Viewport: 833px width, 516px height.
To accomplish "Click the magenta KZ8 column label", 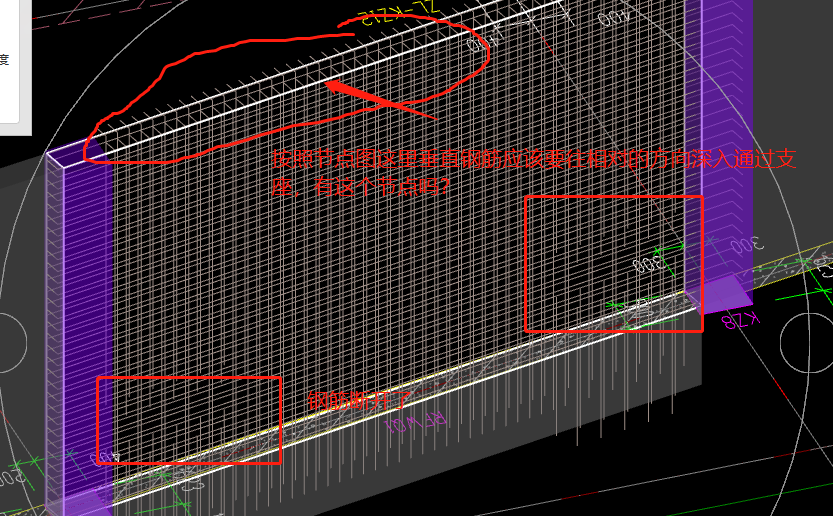I will 741,319.
